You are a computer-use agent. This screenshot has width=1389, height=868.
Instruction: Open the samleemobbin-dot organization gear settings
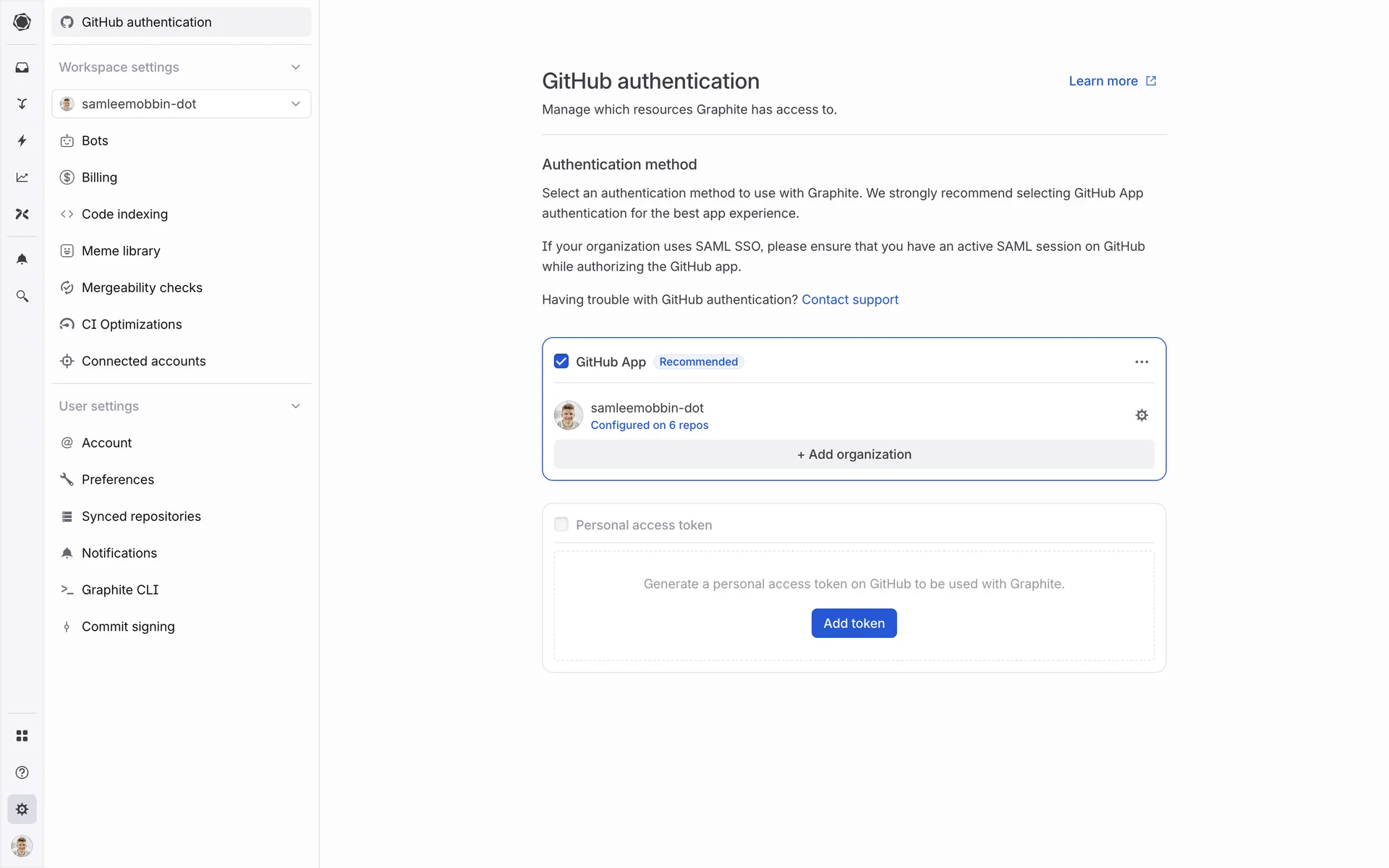click(1142, 415)
